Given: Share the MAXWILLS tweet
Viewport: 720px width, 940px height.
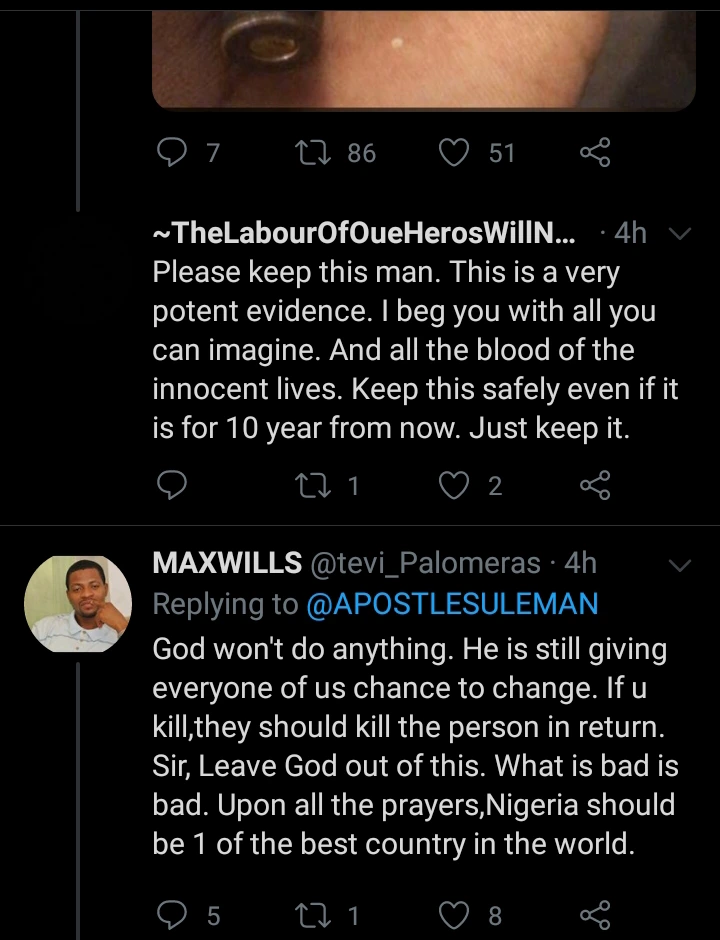Looking at the screenshot, I should (595, 914).
